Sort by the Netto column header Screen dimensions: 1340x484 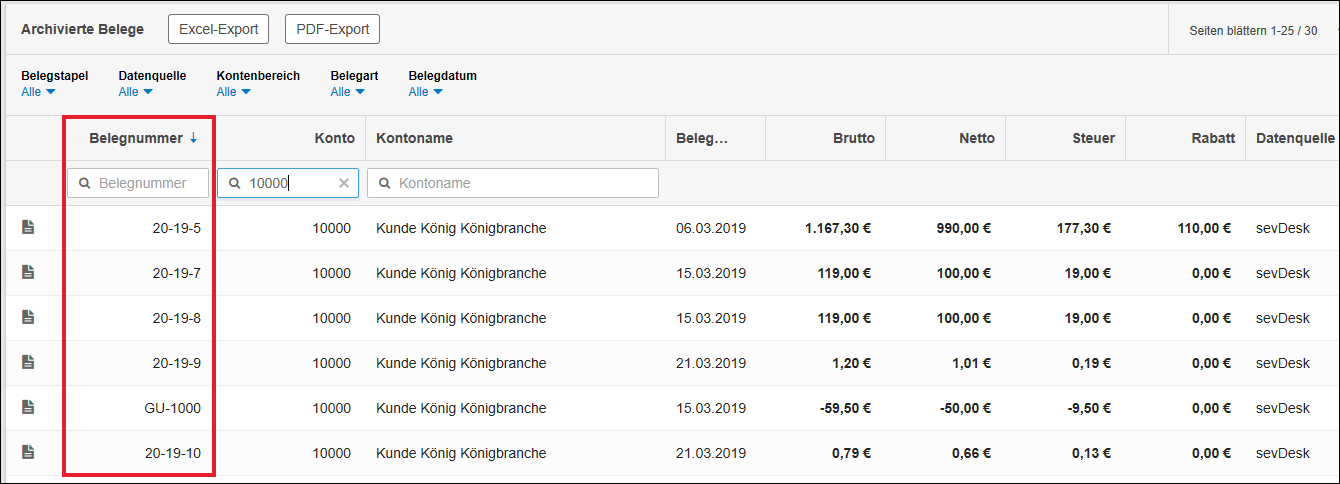coord(976,138)
